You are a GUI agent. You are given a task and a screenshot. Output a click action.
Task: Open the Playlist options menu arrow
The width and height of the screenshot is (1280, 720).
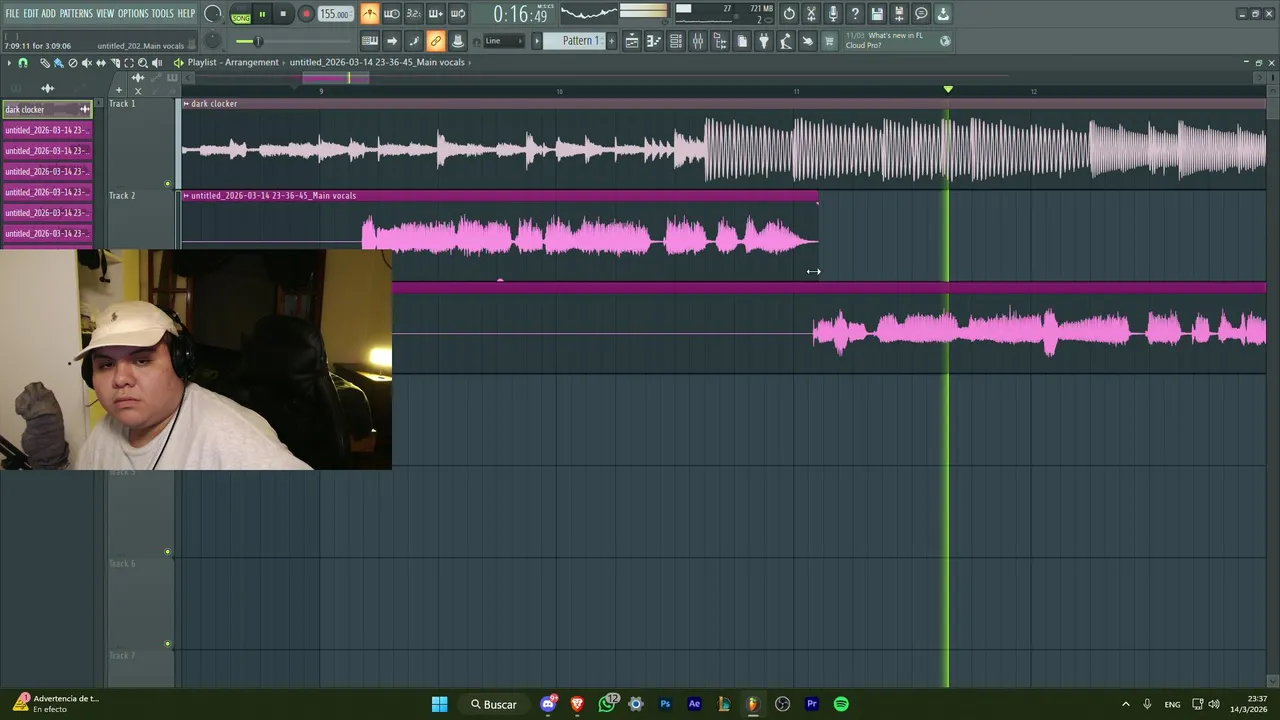[9, 63]
